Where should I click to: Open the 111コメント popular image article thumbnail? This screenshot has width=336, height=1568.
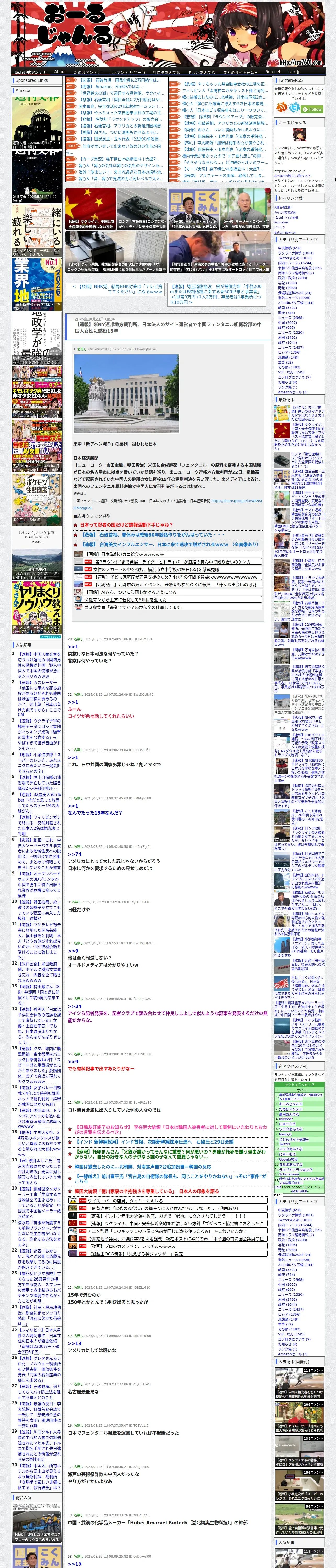(299, 1382)
